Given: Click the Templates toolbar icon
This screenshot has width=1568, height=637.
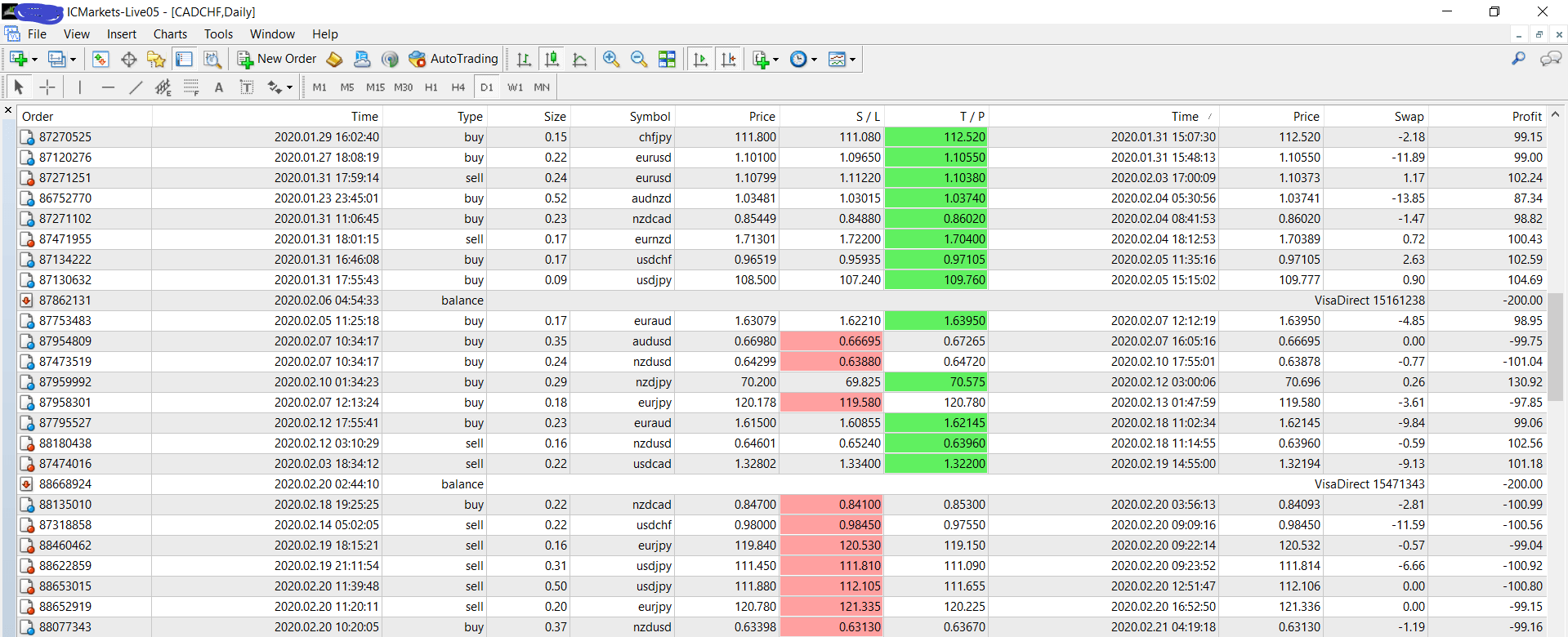Looking at the screenshot, I should (838, 59).
